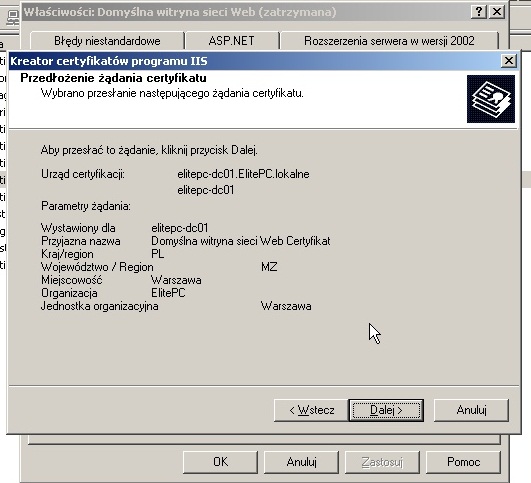Click the greyed Zastosuj button
The width and height of the screenshot is (531, 483).
click(x=382, y=462)
